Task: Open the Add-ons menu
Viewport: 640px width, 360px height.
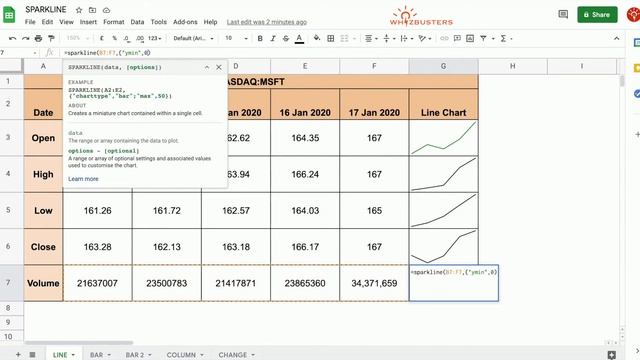Action: 185,22
